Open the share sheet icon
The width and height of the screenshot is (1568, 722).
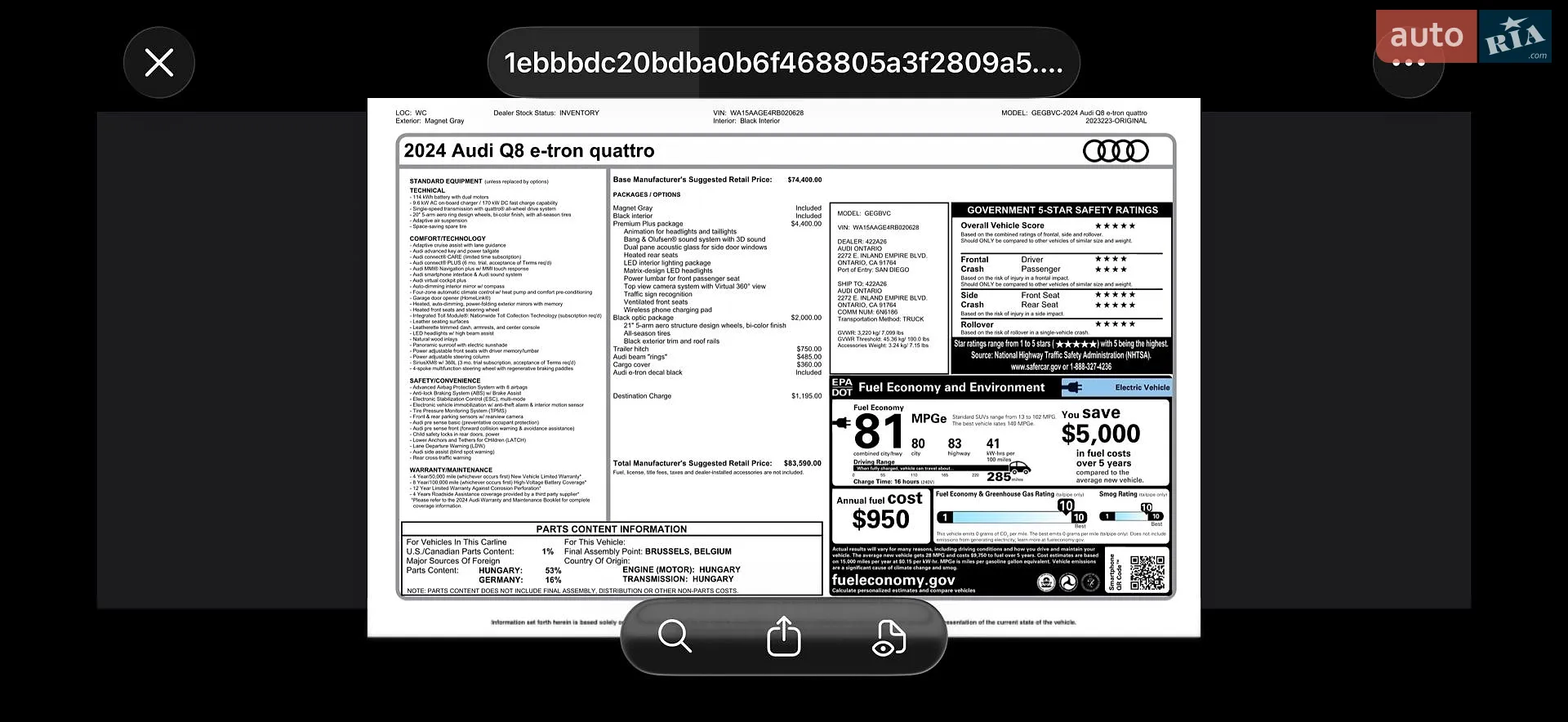pos(784,636)
